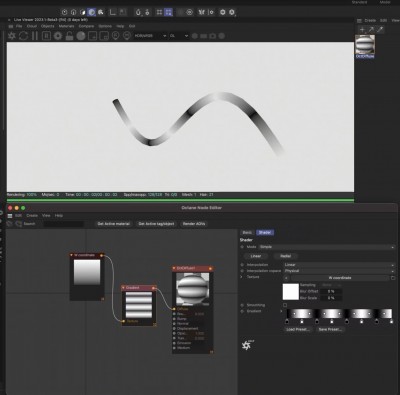Switch to the Basic tab
400x395 pixels.
(247, 232)
